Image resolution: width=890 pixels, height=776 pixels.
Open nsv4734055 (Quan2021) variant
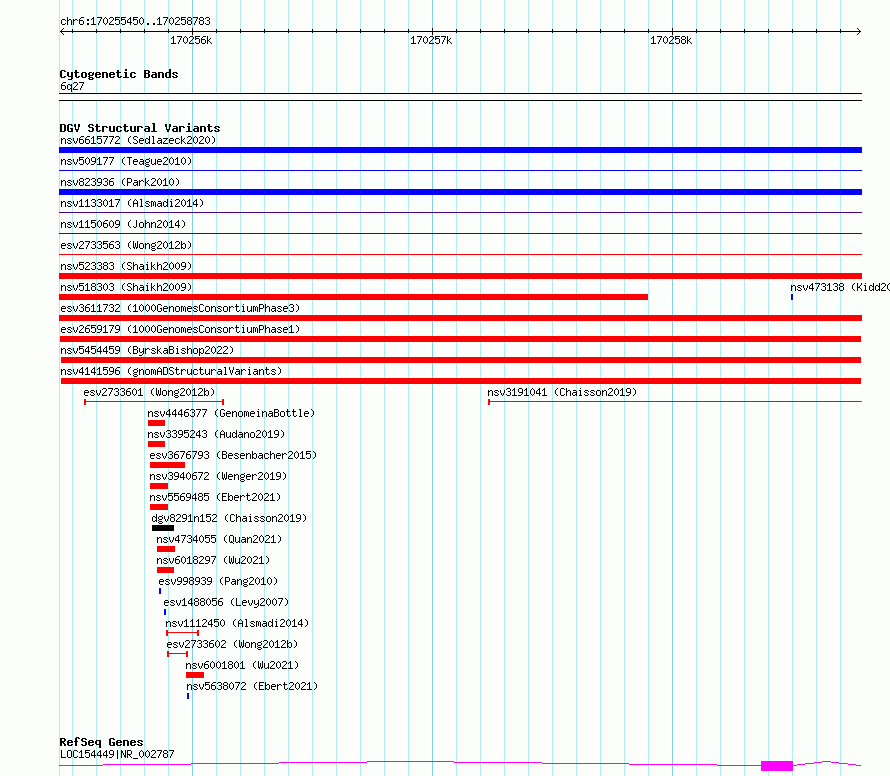point(219,539)
